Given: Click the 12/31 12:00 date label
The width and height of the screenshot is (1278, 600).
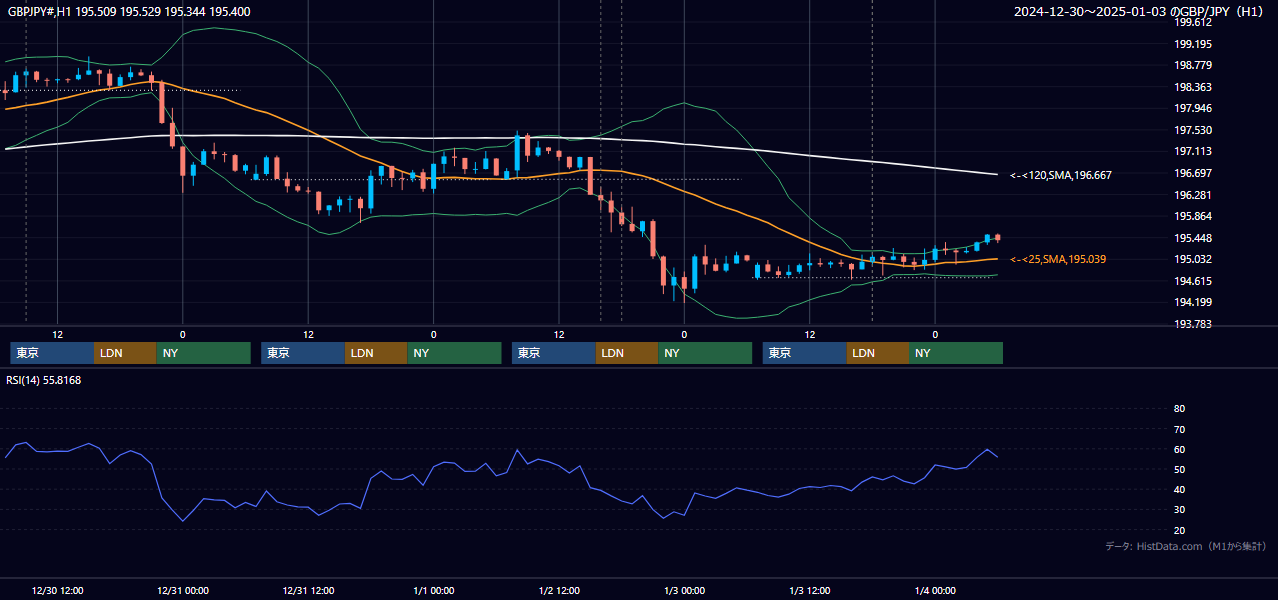Looking at the screenshot, I should [x=308, y=590].
